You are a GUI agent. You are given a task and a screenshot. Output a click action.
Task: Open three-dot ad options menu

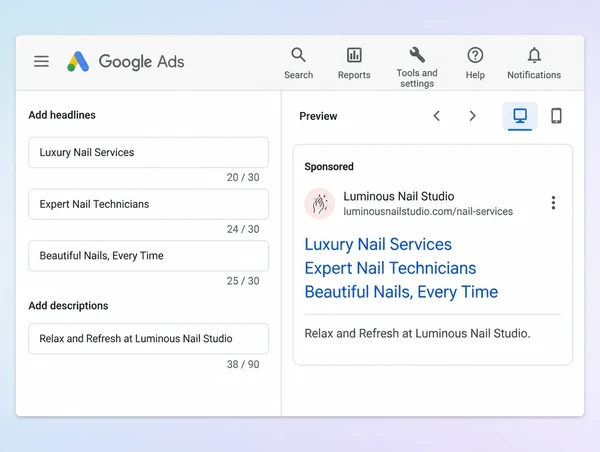[x=553, y=203]
